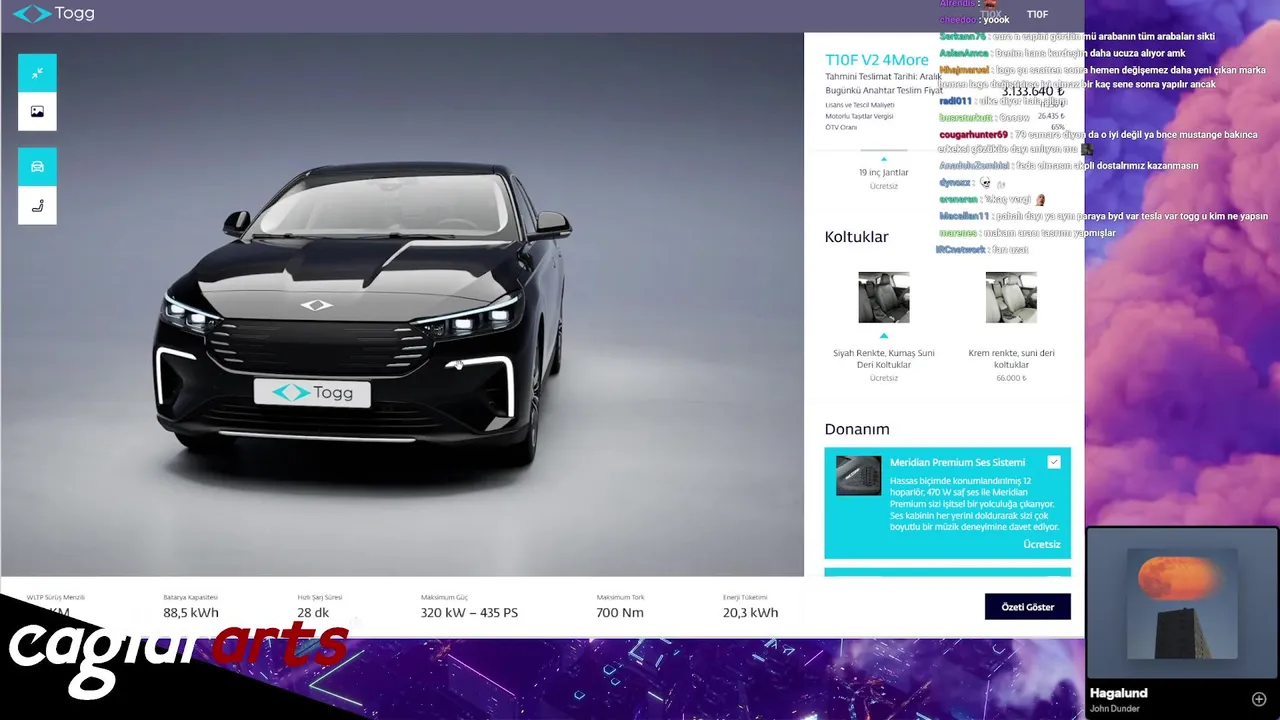Image resolution: width=1280 pixels, height=720 pixels.
Task: Click the 700 Nm torque value
Action: (x=620, y=613)
